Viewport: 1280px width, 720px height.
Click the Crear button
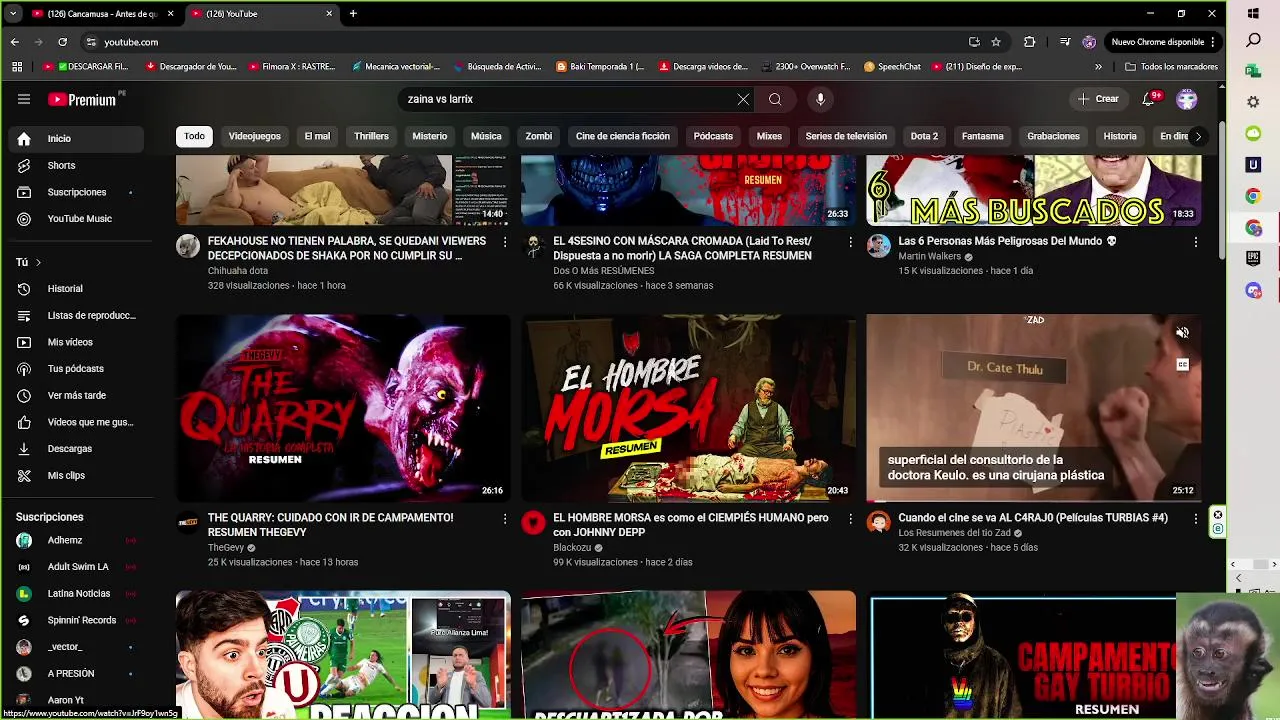tap(1098, 99)
